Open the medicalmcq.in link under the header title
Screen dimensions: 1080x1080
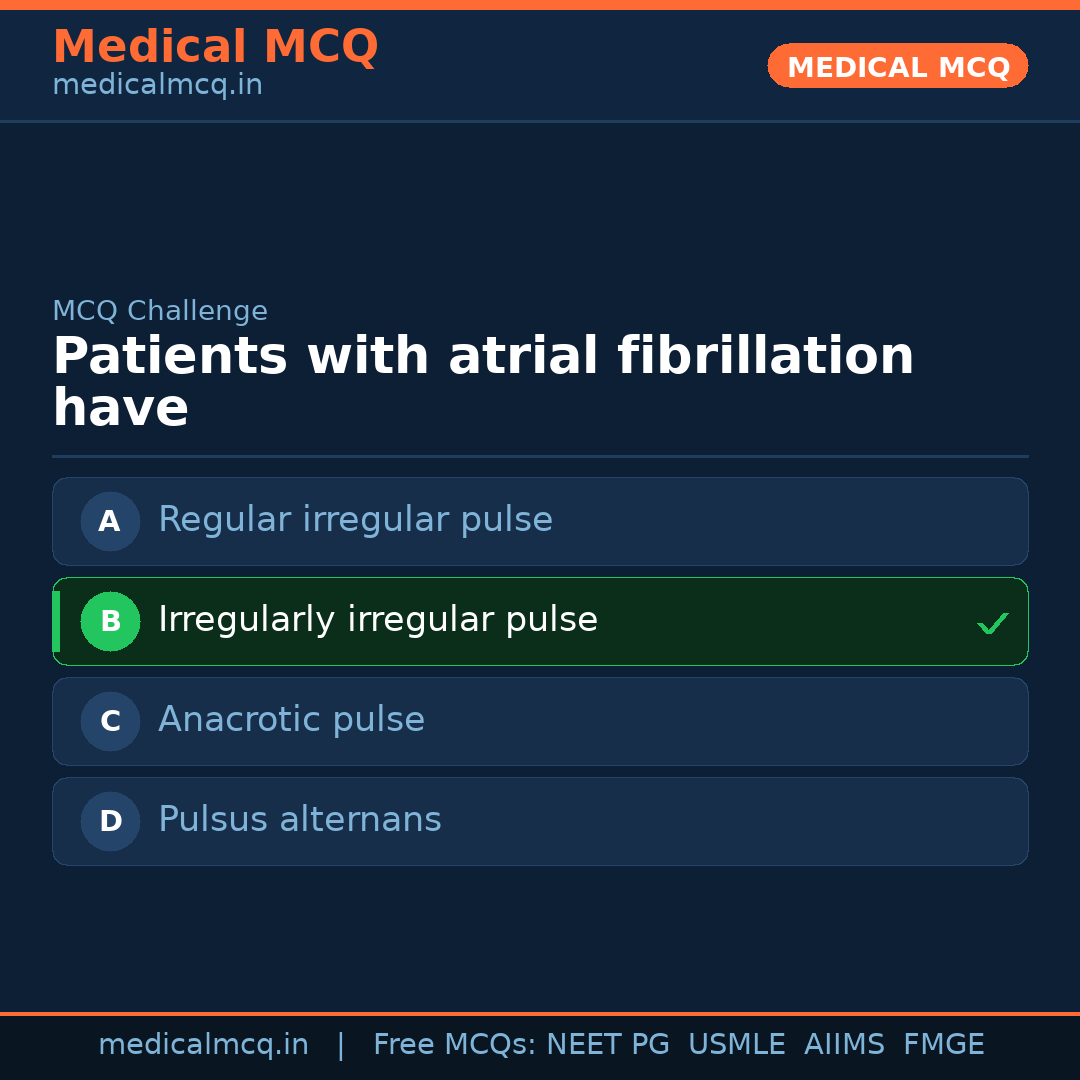pos(157,85)
